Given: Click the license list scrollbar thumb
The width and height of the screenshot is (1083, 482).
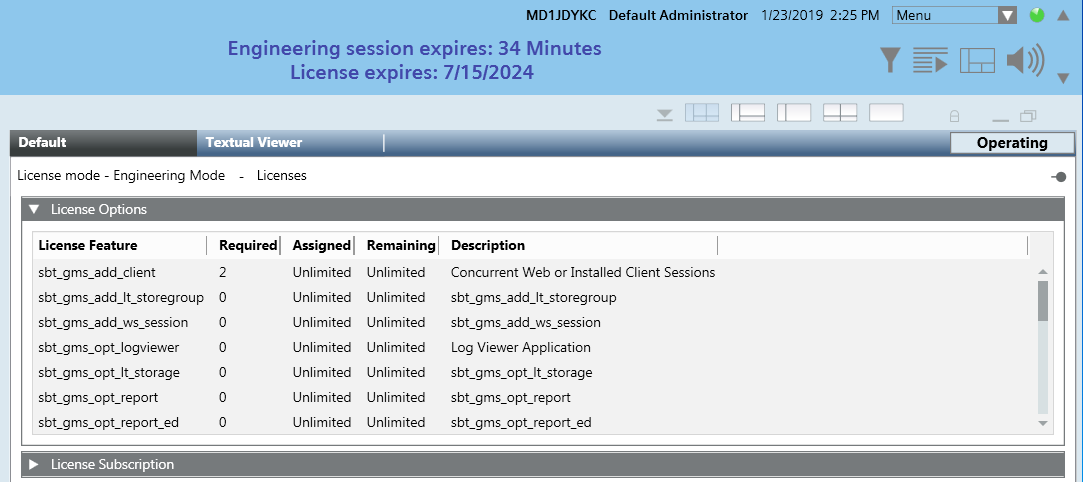Looking at the screenshot, I should (x=1043, y=300).
